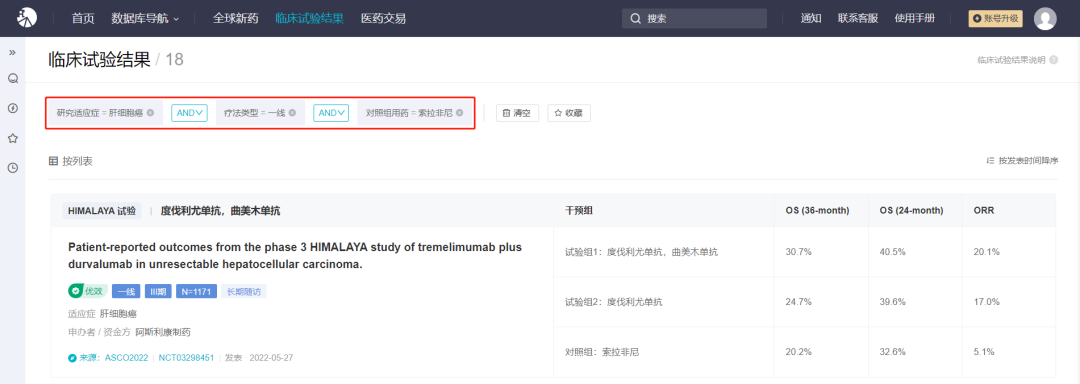
Task: Expand the left sidebar with double chevron
Action: click(12, 52)
